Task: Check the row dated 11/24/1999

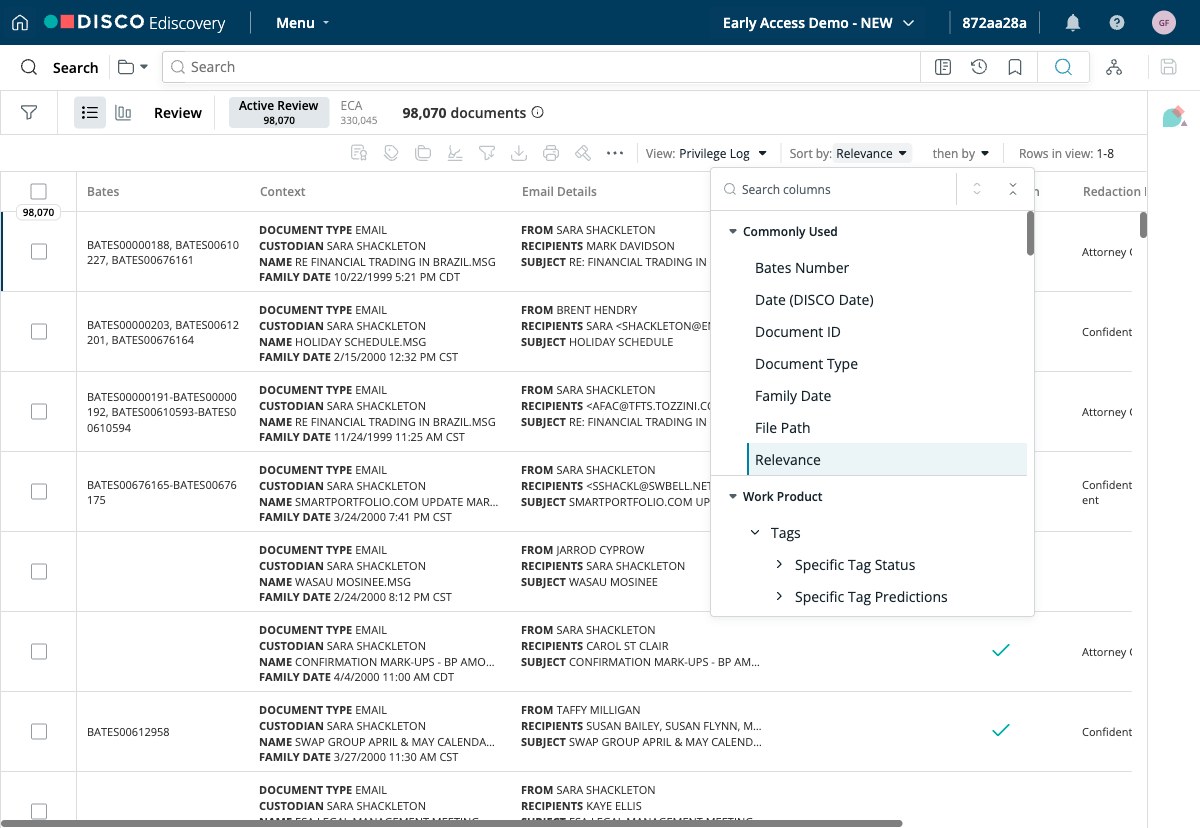Action: 38,412
